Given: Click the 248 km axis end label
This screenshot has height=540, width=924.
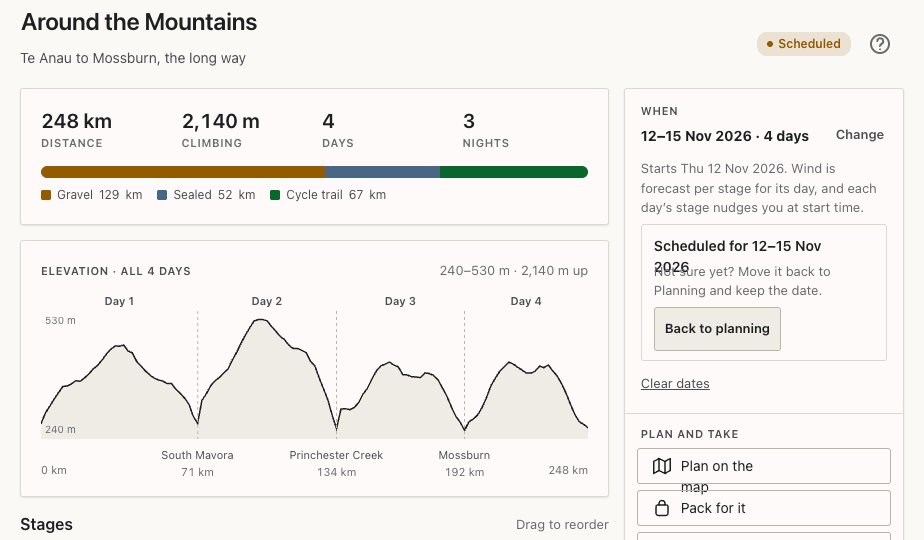Looking at the screenshot, I should (x=568, y=470).
